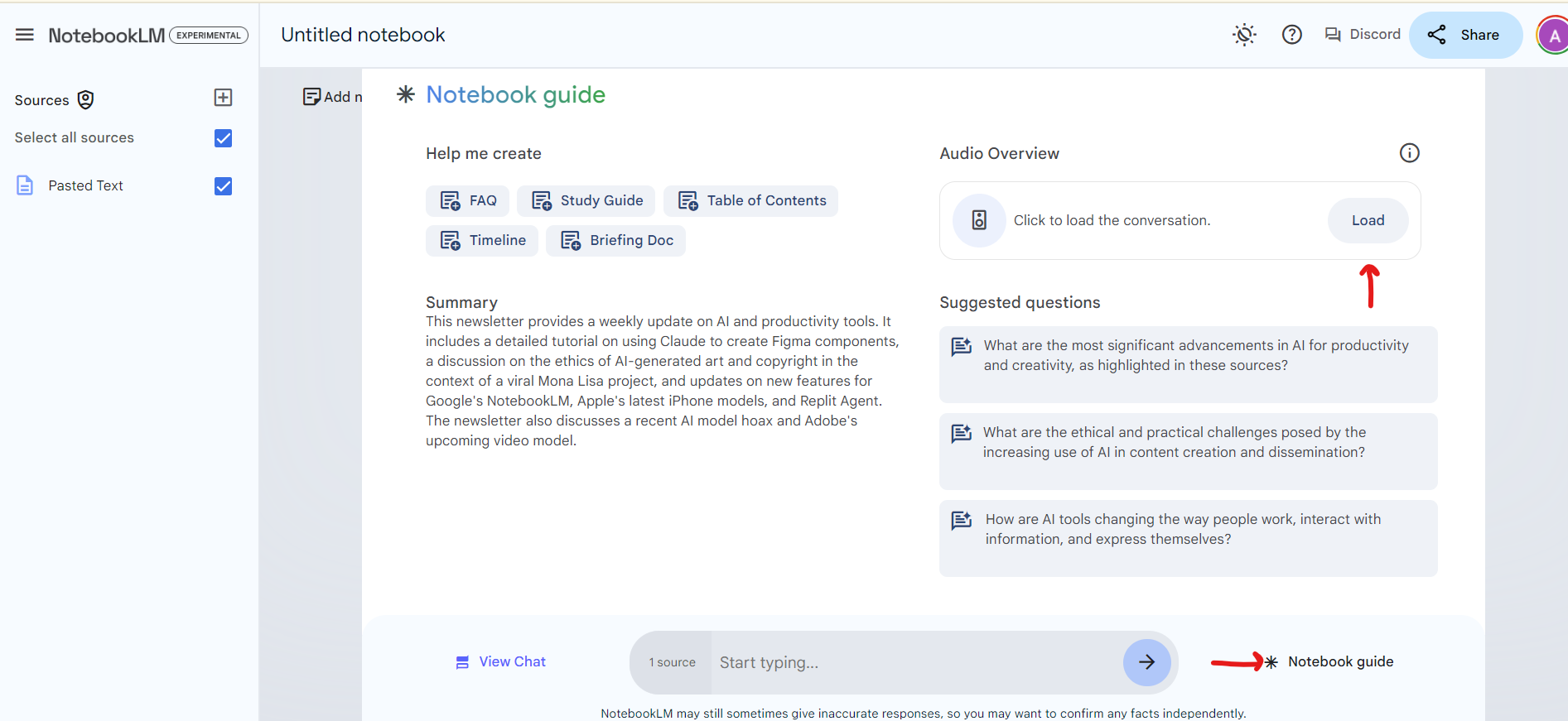Open the Pasted Text source
The width and height of the screenshot is (1568, 721).
(85, 185)
